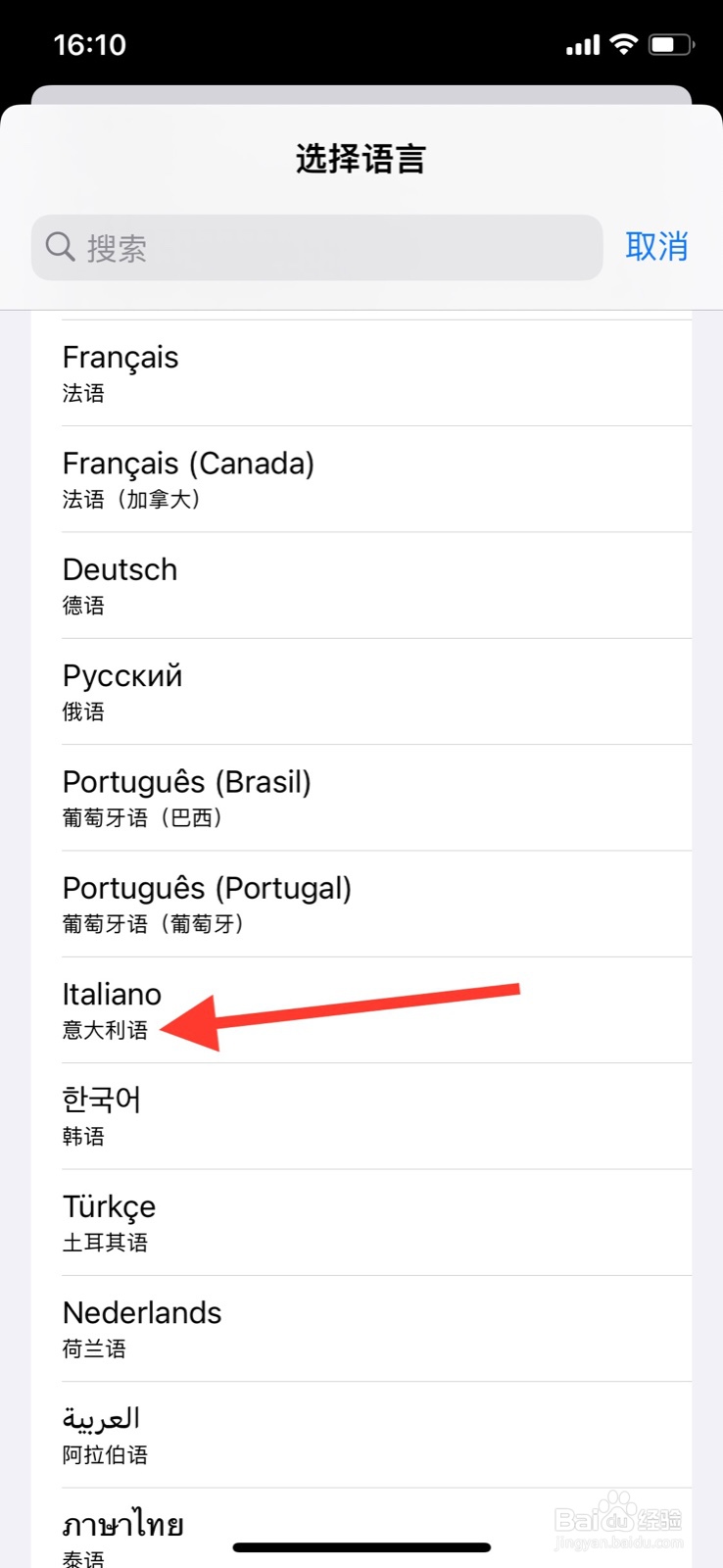Choose 한국어 Korean language
This screenshot has width=723, height=1568.
click(361, 1116)
